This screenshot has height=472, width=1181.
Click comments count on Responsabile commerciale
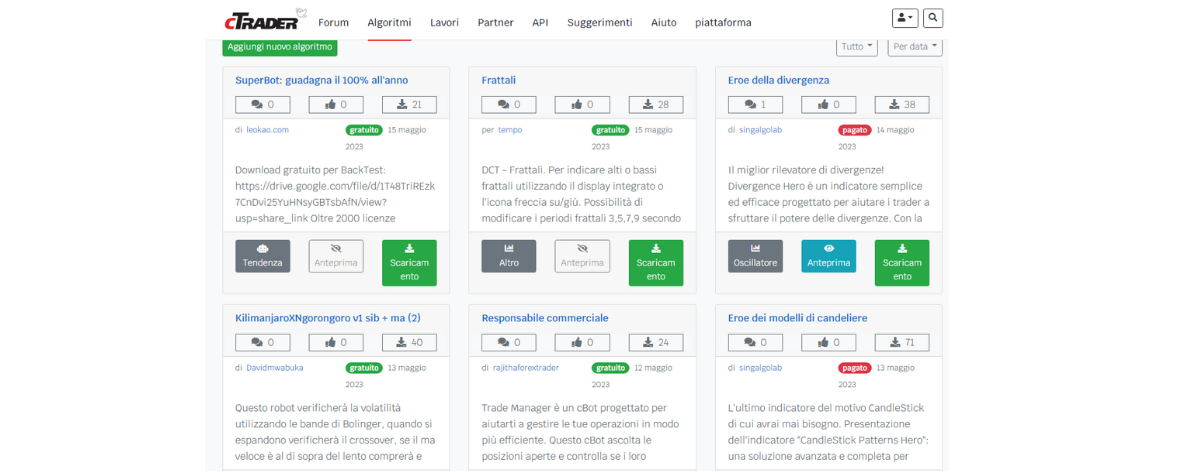[508, 343]
